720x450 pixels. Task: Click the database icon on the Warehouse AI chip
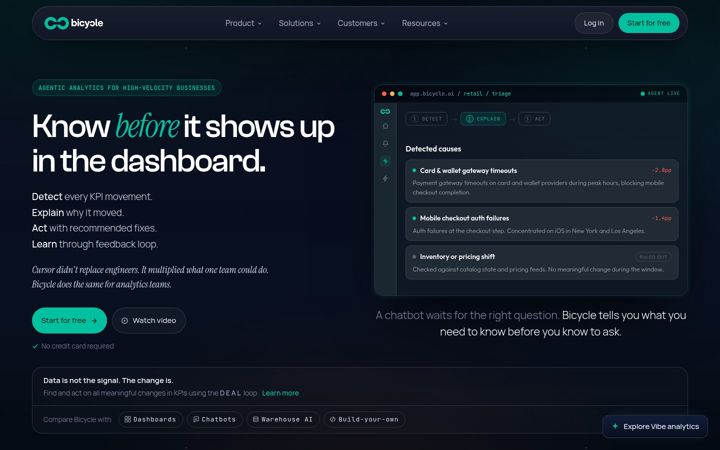pyautogui.click(x=256, y=419)
